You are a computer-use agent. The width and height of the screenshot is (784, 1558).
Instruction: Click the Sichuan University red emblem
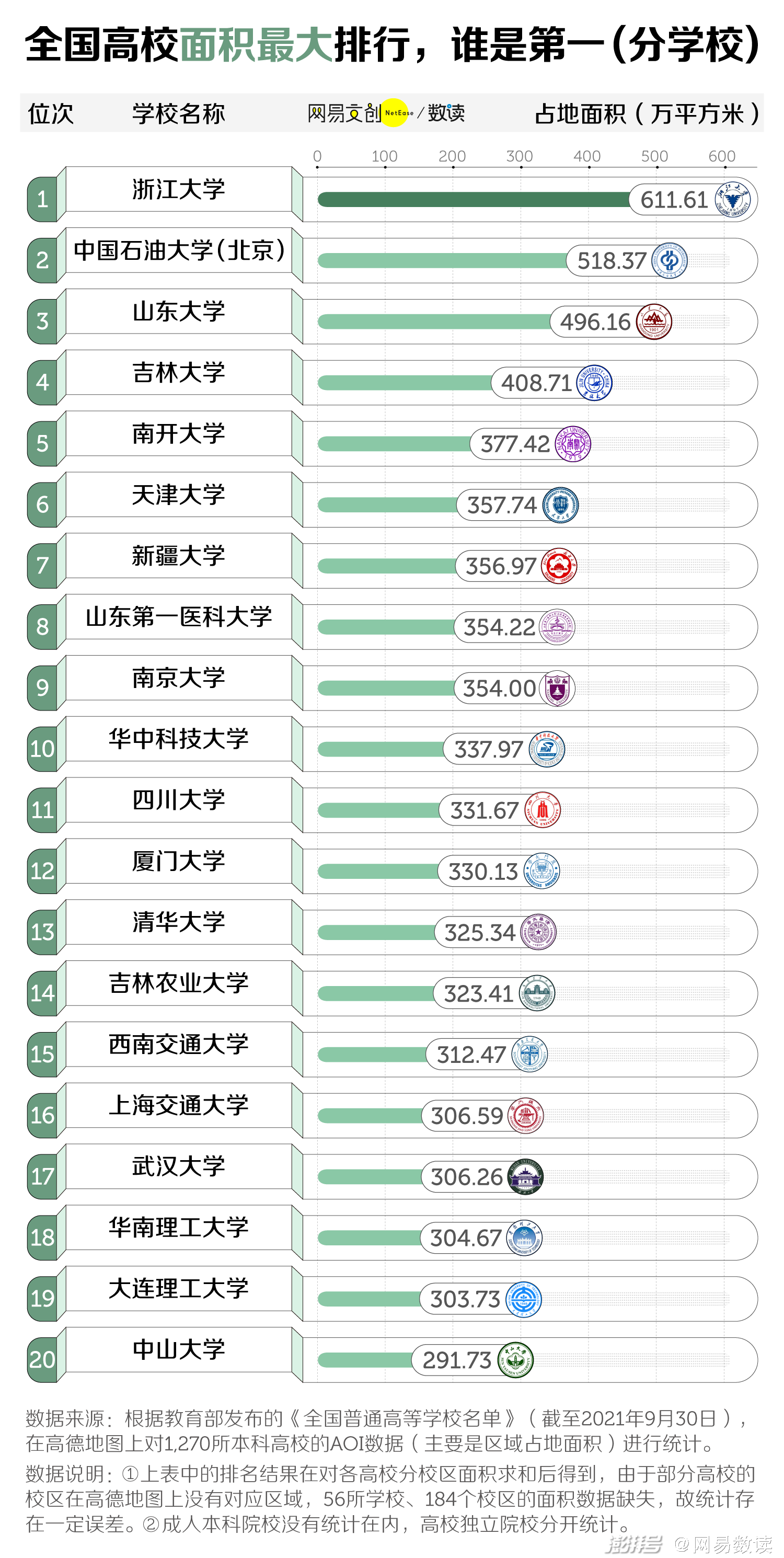tap(542, 810)
